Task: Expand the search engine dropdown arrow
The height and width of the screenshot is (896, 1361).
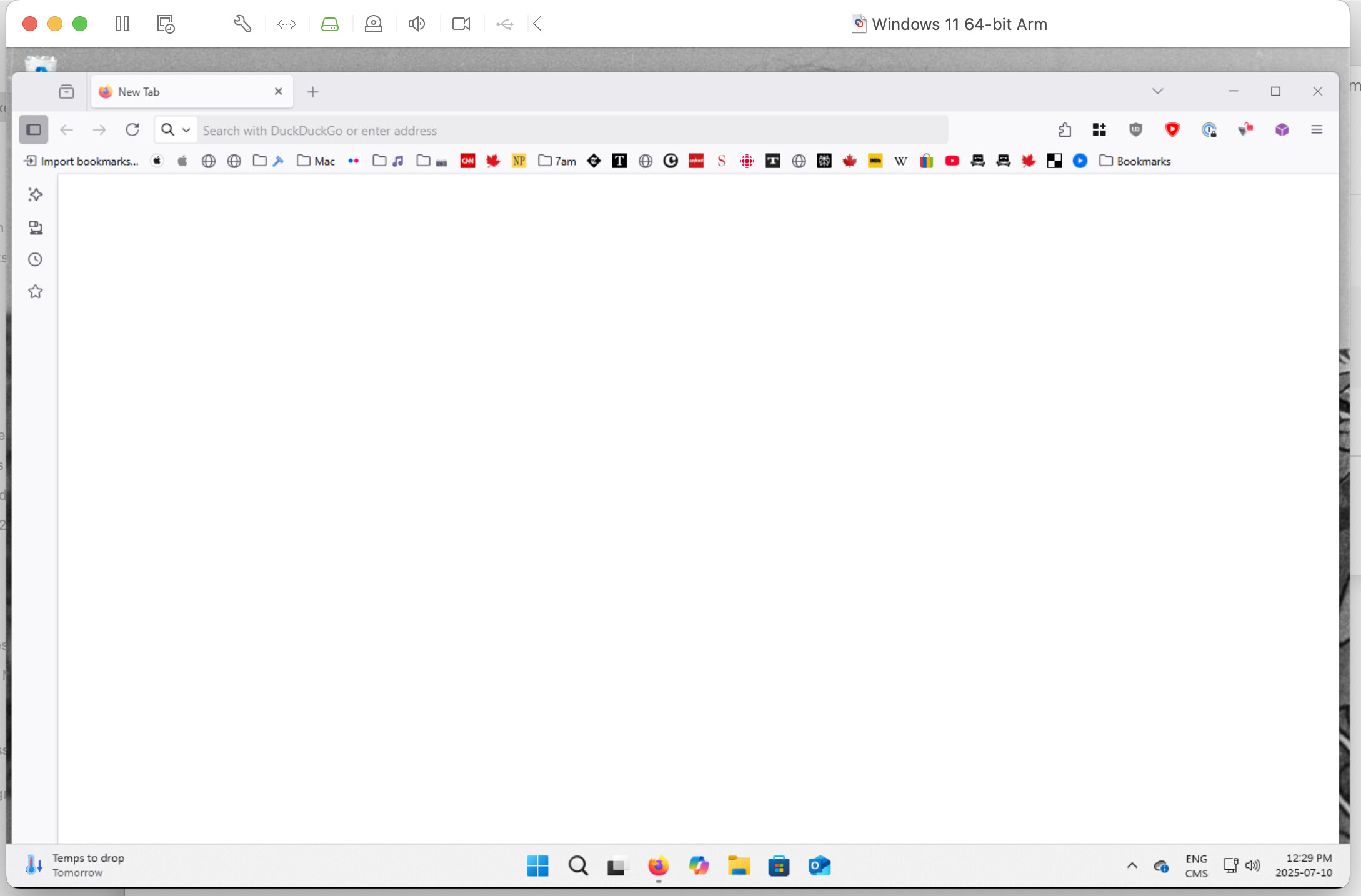Action: (x=186, y=130)
